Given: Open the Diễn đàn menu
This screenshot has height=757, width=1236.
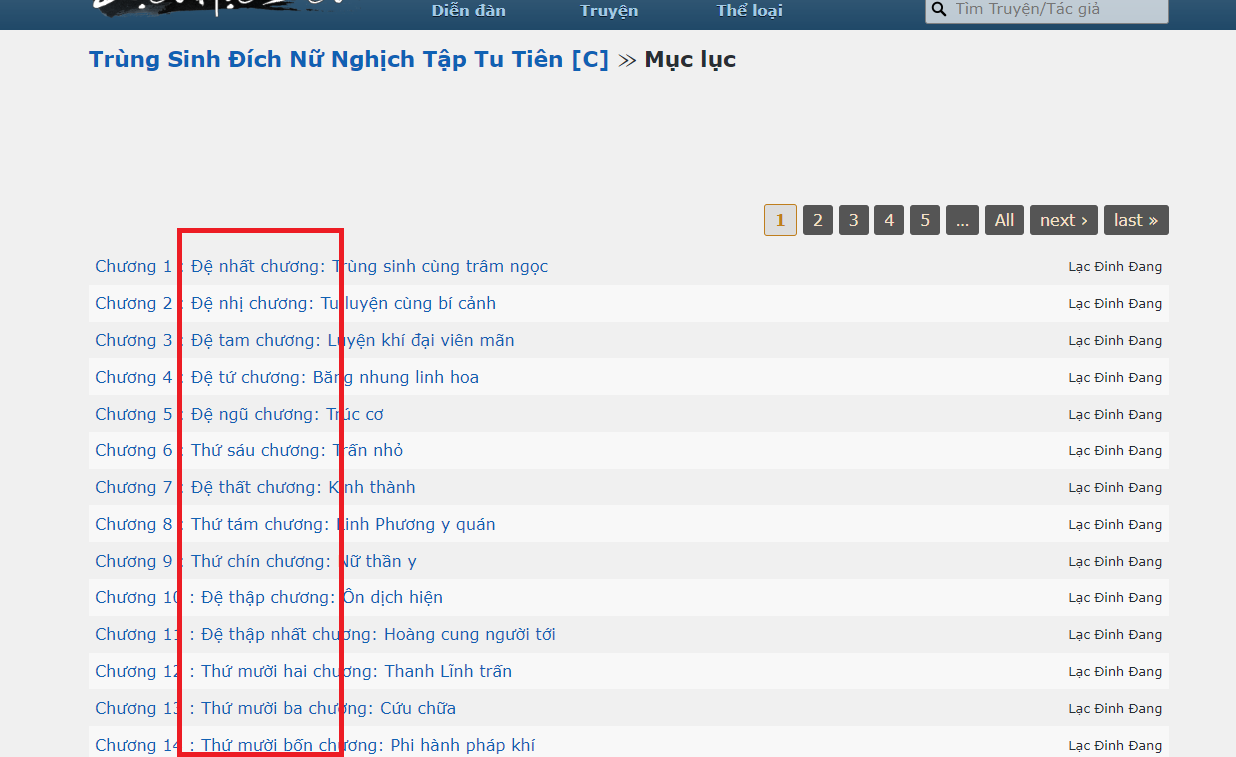Looking at the screenshot, I should click(x=468, y=11).
